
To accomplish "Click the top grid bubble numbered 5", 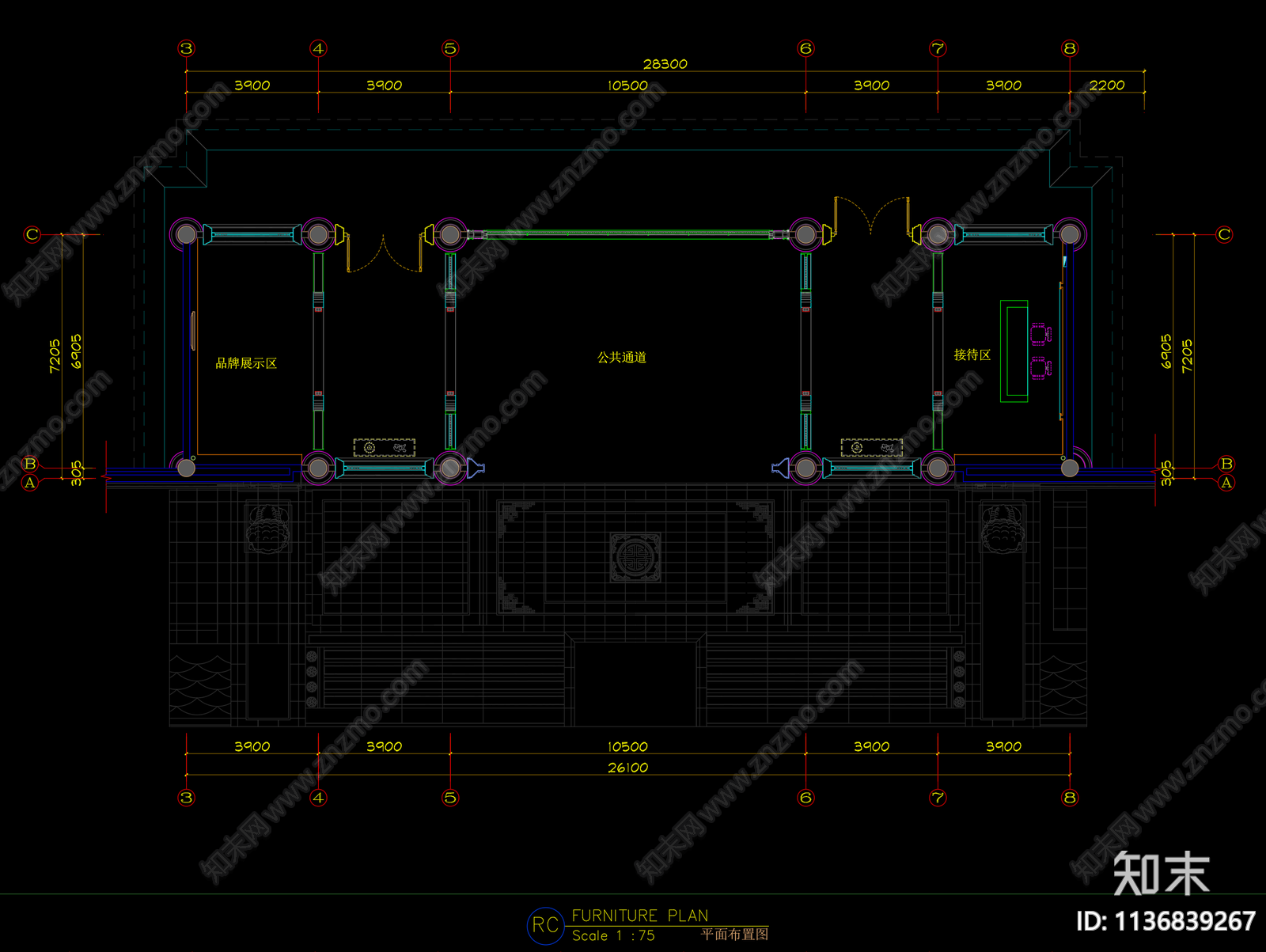I will tap(450, 48).
